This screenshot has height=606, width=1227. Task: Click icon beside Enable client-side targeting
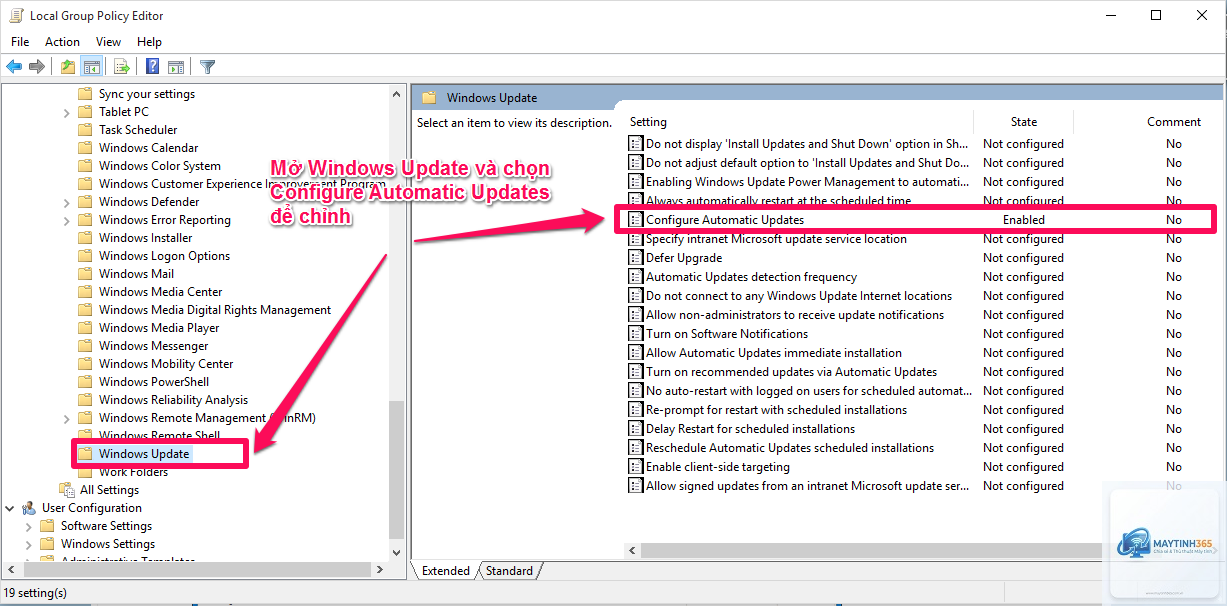pyautogui.click(x=635, y=467)
